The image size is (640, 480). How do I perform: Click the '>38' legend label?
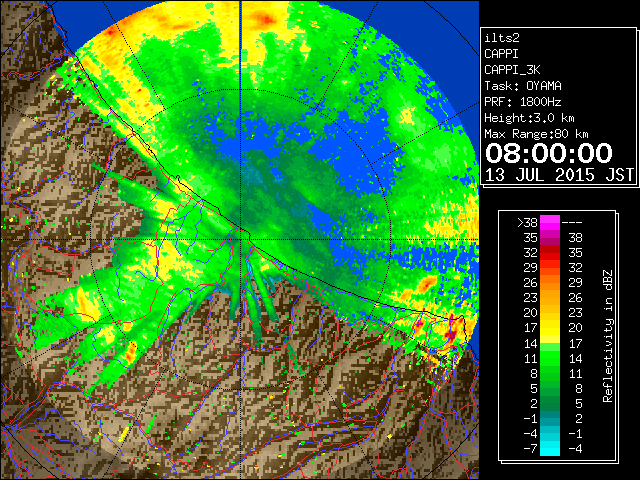click(527, 223)
